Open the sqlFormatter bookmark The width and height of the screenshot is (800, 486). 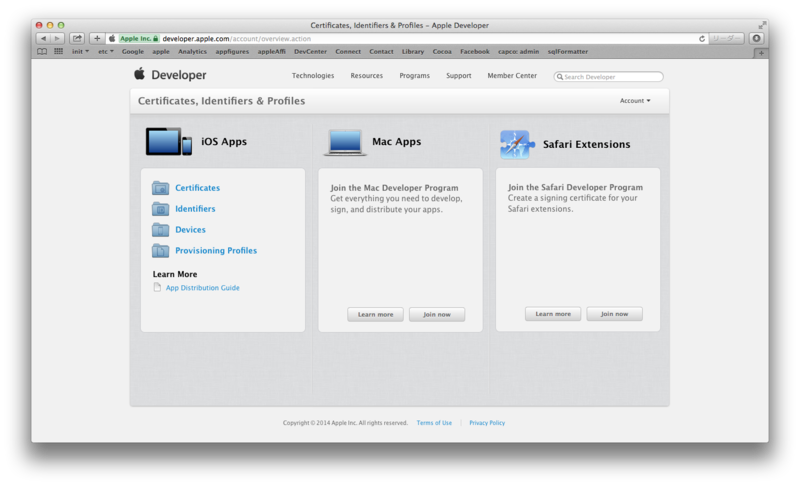pyautogui.click(x=568, y=52)
